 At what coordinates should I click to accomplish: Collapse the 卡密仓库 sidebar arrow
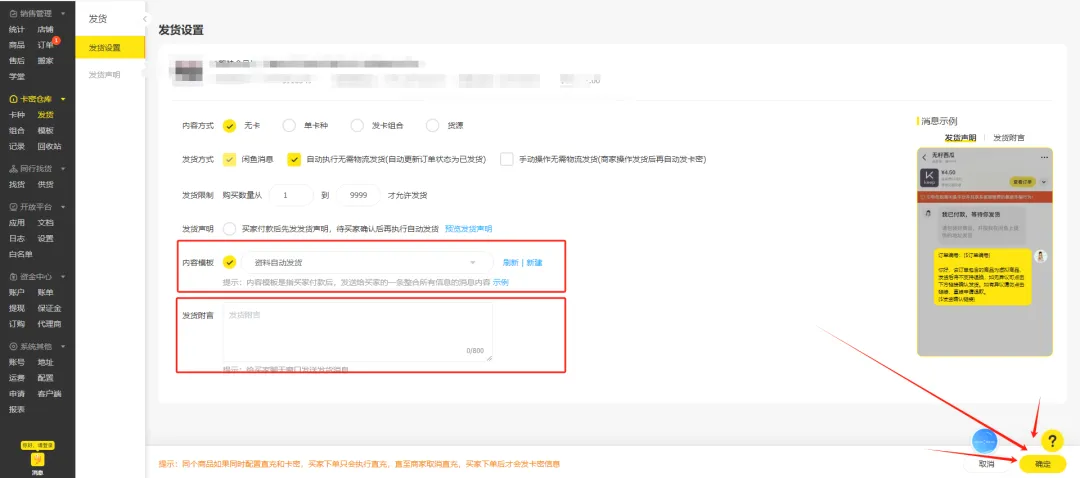coord(63,99)
